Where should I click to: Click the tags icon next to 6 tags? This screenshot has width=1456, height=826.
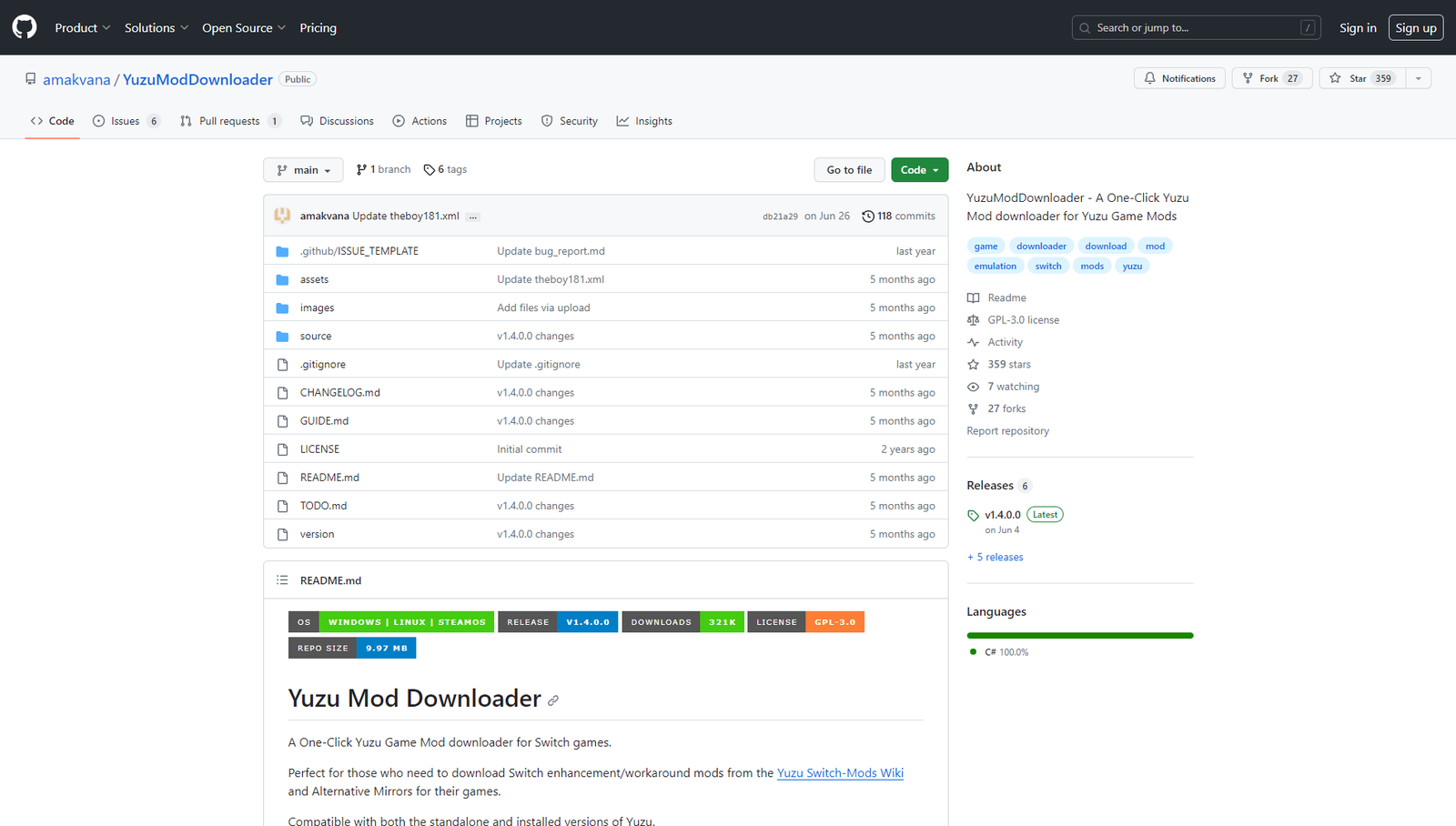coord(430,170)
